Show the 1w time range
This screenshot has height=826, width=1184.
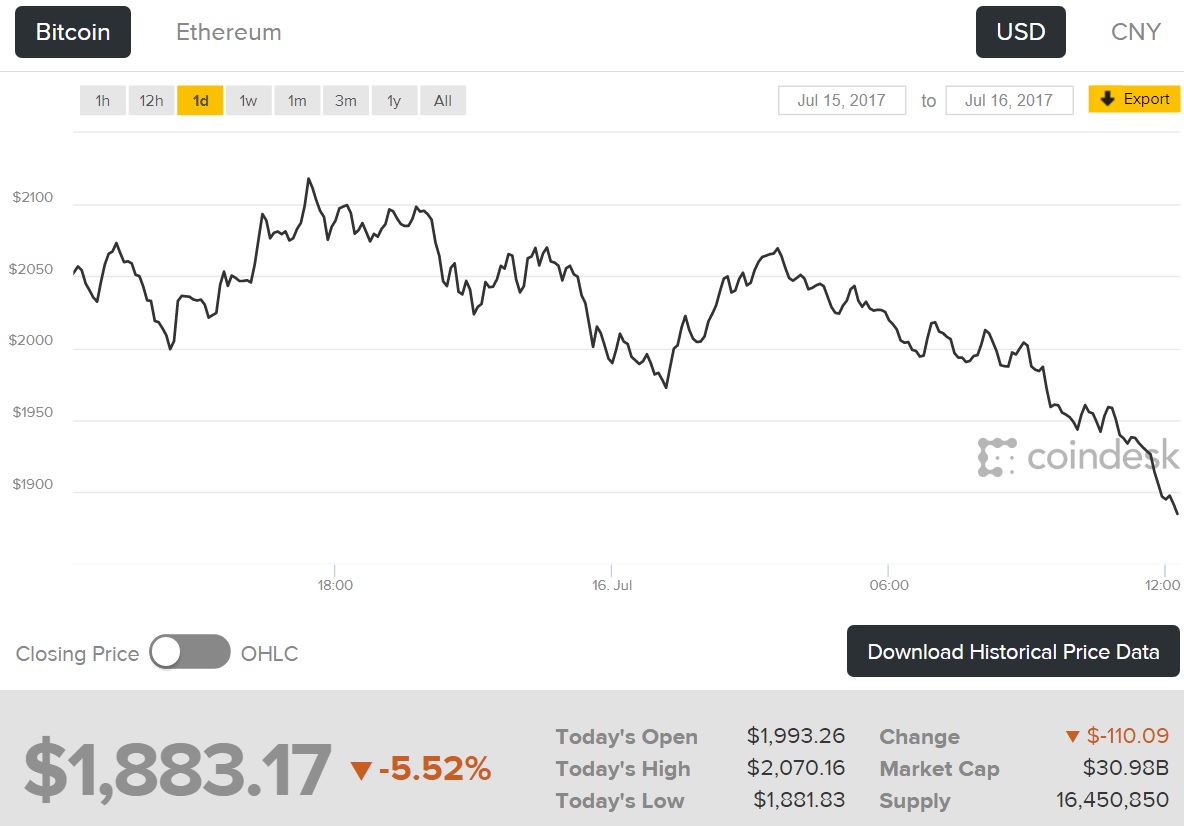[x=248, y=100]
